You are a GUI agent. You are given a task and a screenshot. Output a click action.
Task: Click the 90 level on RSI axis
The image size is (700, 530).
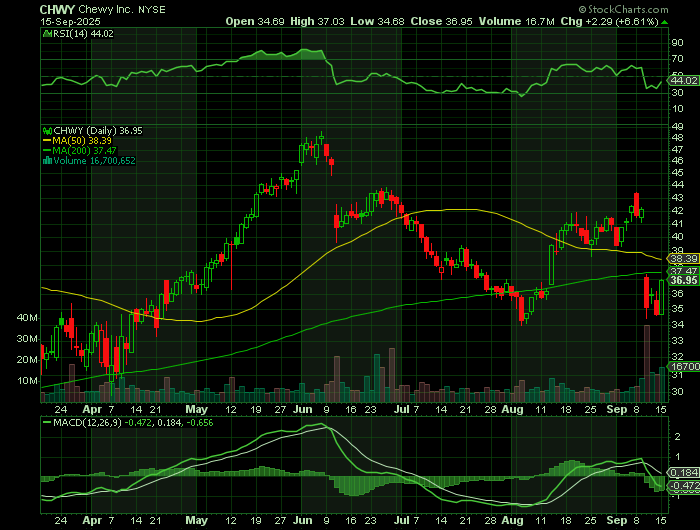click(x=677, y=43)
